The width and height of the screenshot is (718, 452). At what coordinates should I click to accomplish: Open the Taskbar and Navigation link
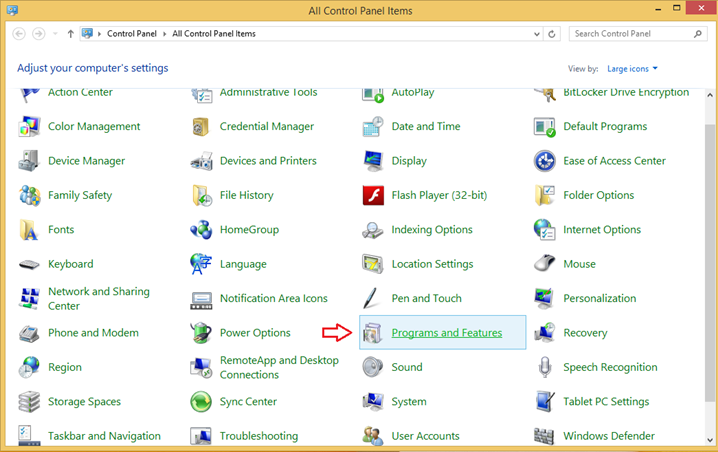(x=104, y=436)
